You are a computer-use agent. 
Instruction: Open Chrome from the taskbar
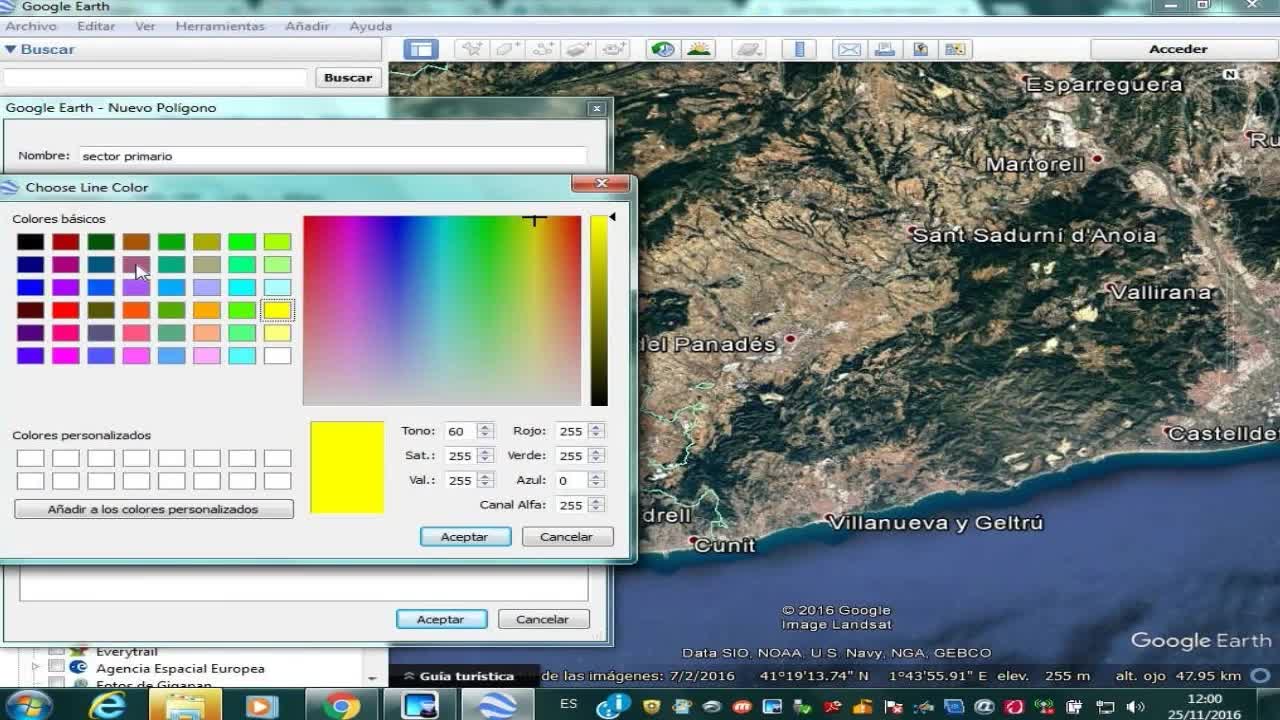341,706
